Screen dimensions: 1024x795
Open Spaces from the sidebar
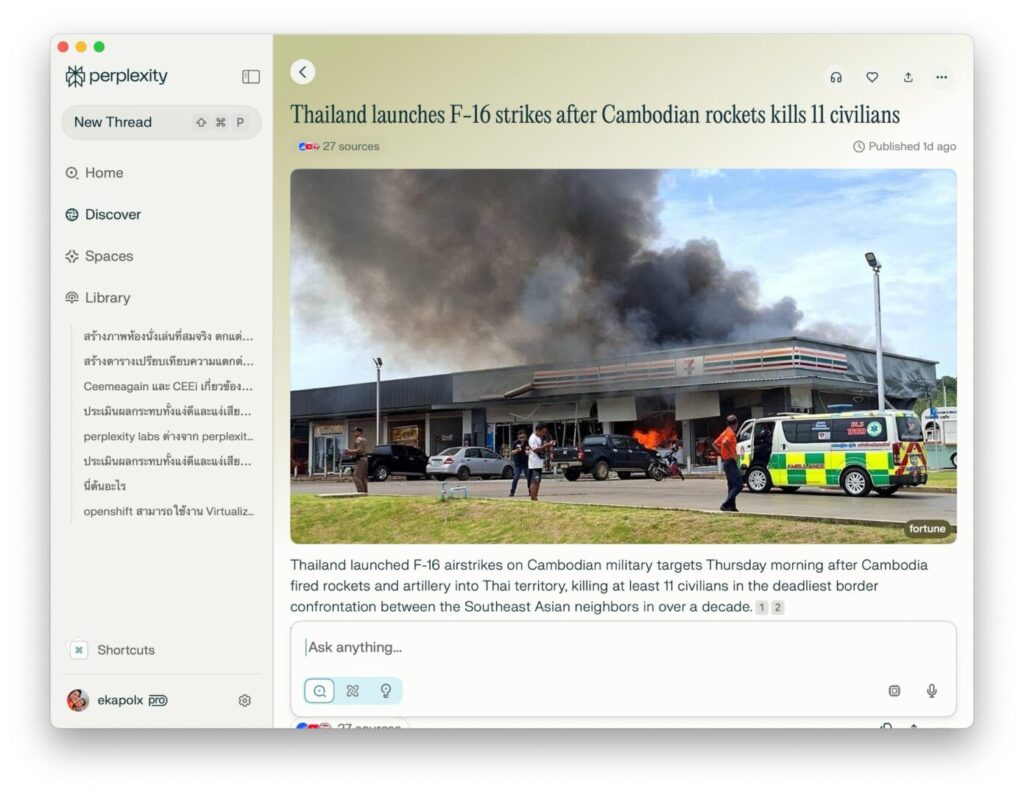click(x=99, y=256)
